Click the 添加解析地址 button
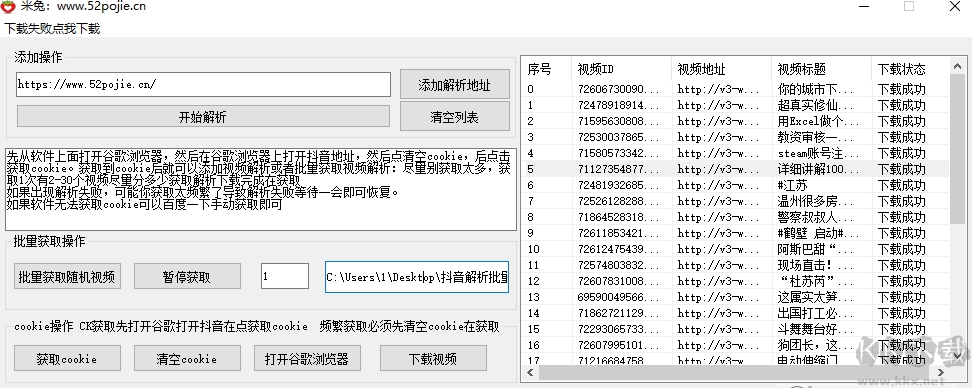The width and height of the screenshot is (972, 388). 454,85
